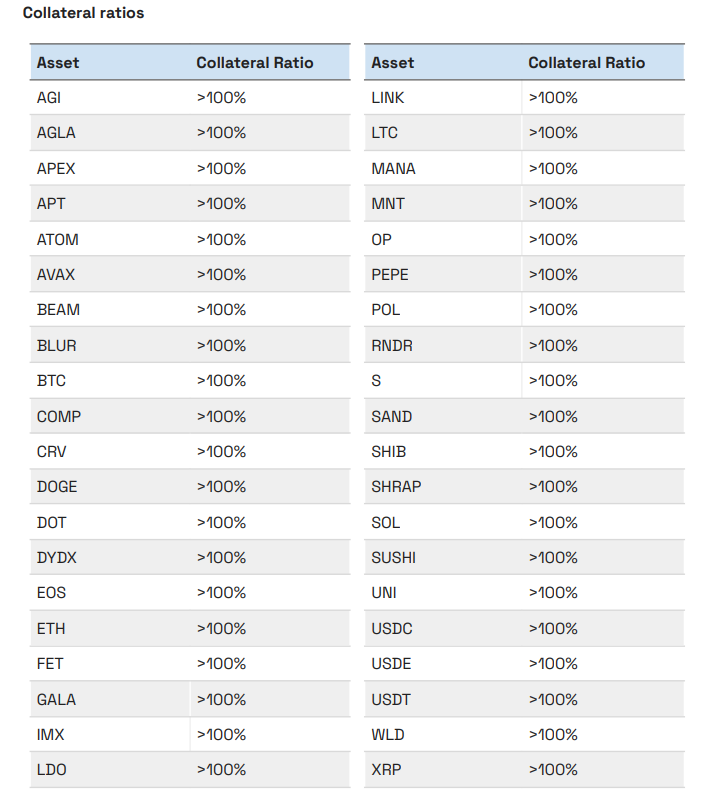Click the collateral ratio value for USDT
Image resolution: width=715 pixels, height=806 pixels.
(553, 700)
